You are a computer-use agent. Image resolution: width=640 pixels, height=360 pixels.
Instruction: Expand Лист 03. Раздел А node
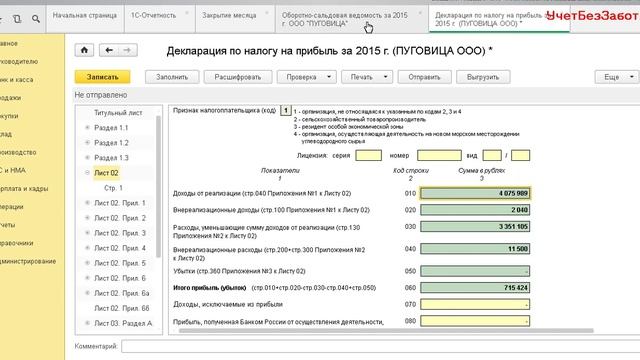pyautogui.click(x=87, y=323)
